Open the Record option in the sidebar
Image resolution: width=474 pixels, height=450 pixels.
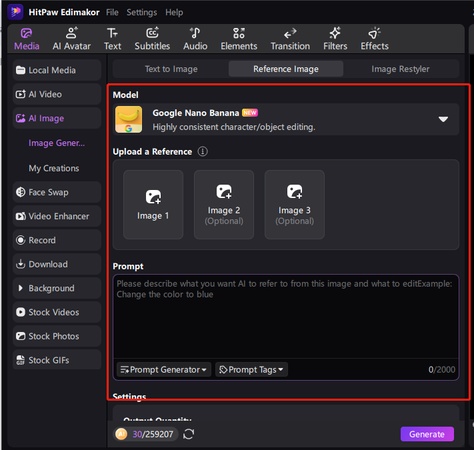tap(57, 240)
